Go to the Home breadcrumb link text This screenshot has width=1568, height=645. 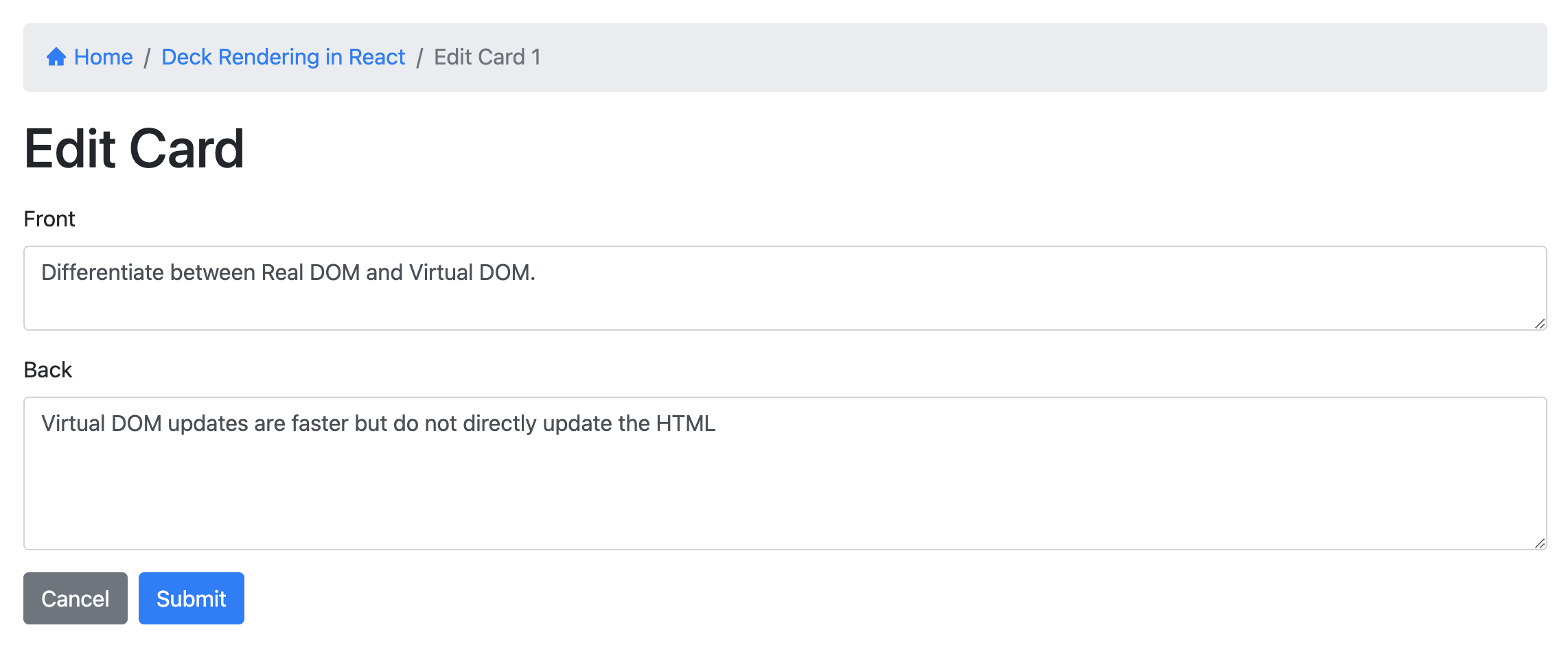[x=103, y=57]
